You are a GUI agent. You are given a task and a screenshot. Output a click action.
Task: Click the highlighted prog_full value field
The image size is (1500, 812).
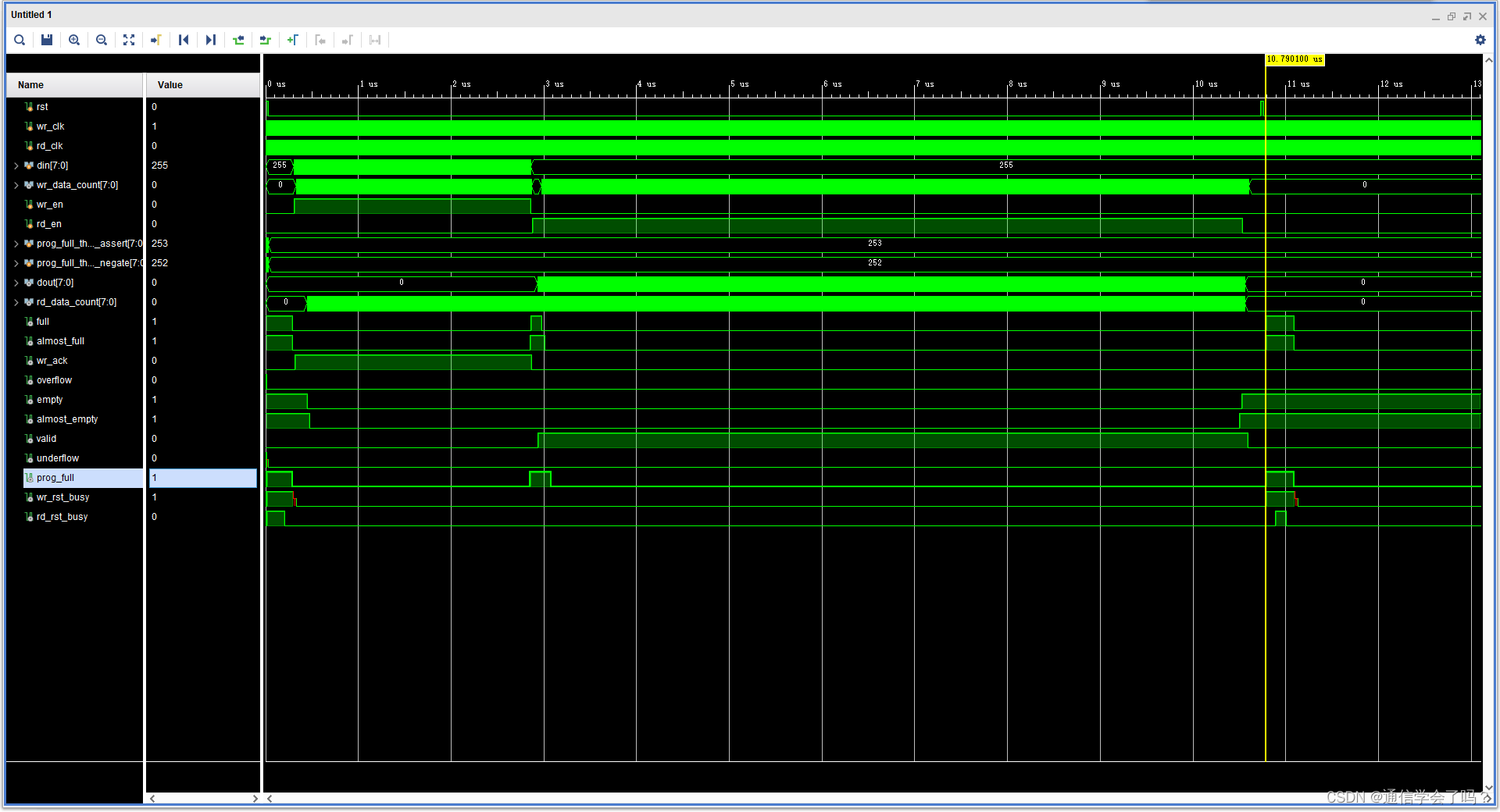pos(203,478)
